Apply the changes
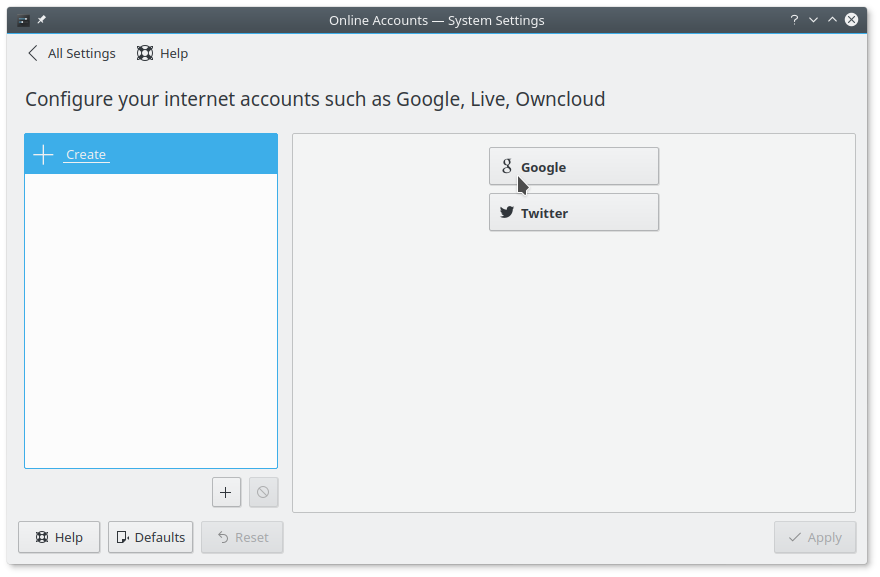The height and width of the screenshot is (577, 880). pyautogui.click(x=815, y=537)
